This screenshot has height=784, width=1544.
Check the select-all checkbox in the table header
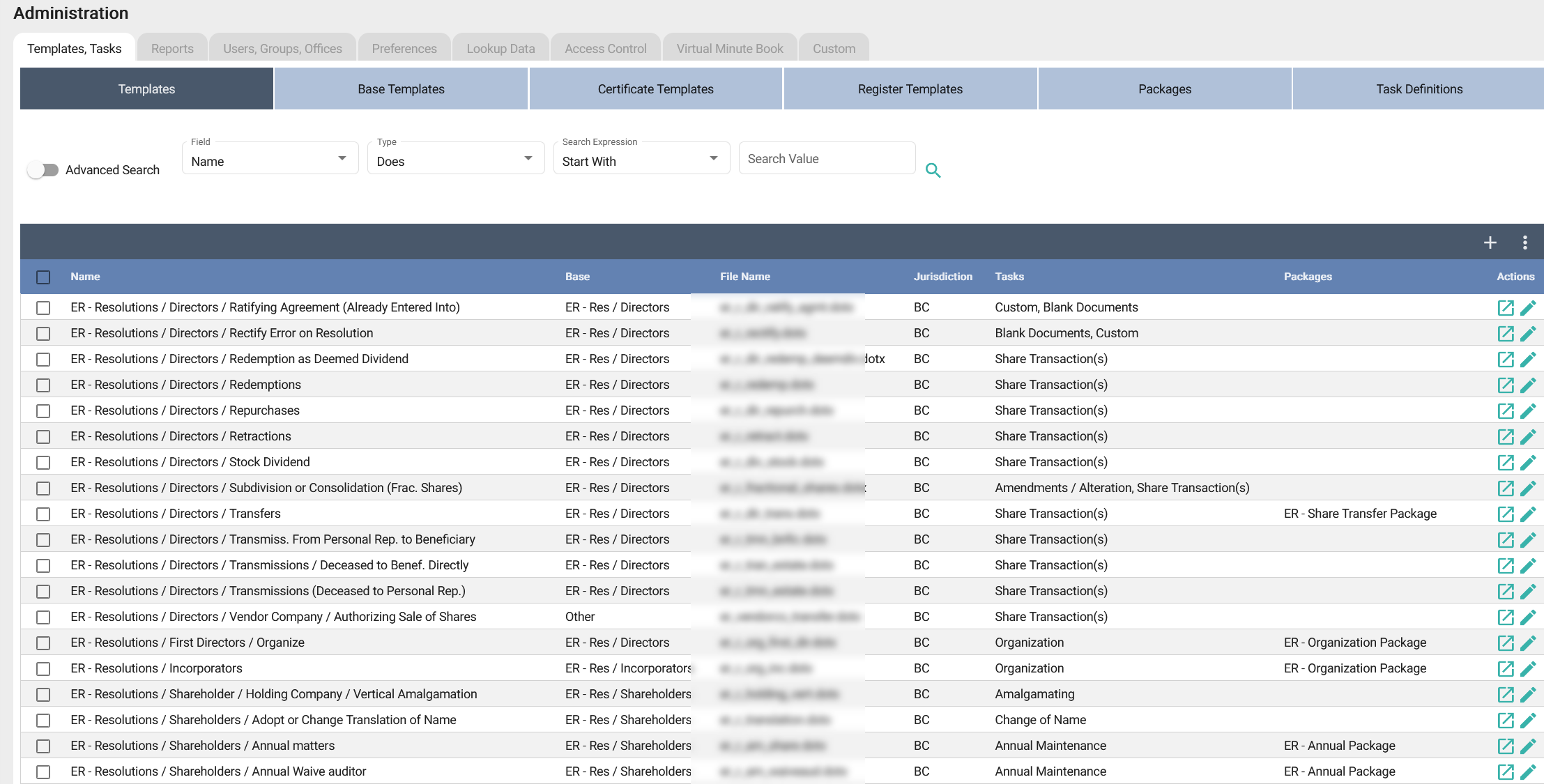click(x=43, y=277)
